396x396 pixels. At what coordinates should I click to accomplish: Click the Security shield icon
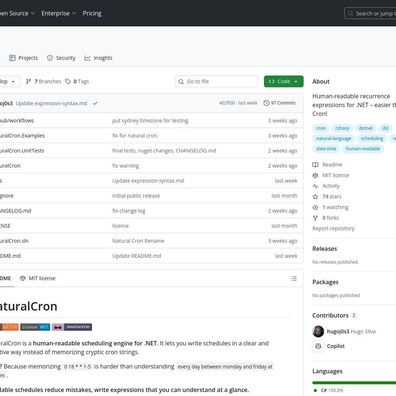[x=50, y=58]
